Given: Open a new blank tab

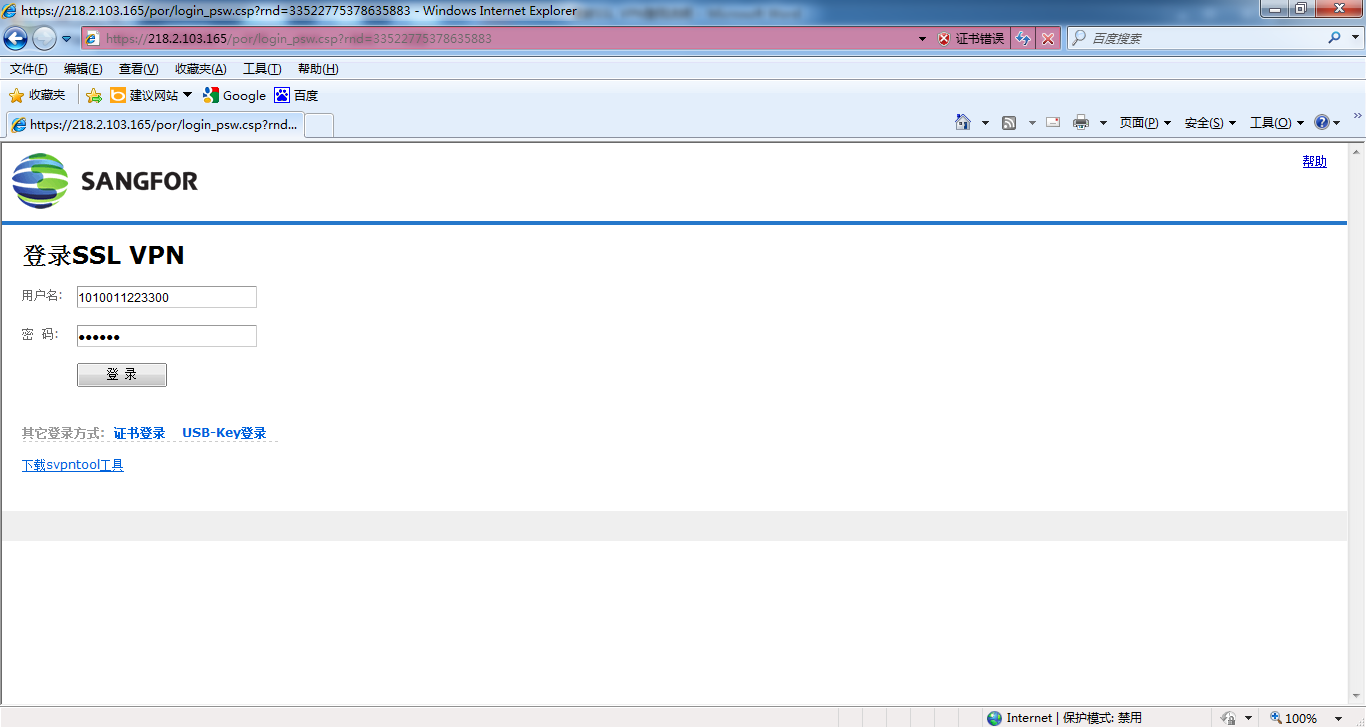Looking at the screenshot, I should point(319,125).
